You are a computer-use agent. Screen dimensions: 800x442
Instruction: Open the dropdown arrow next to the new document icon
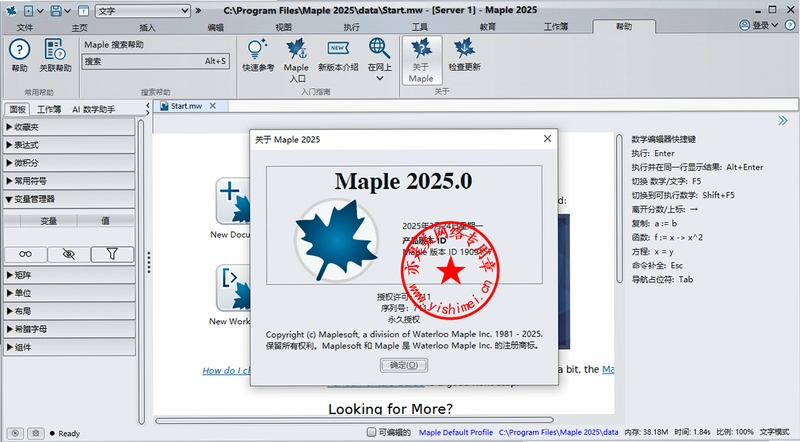coord(40,10)
